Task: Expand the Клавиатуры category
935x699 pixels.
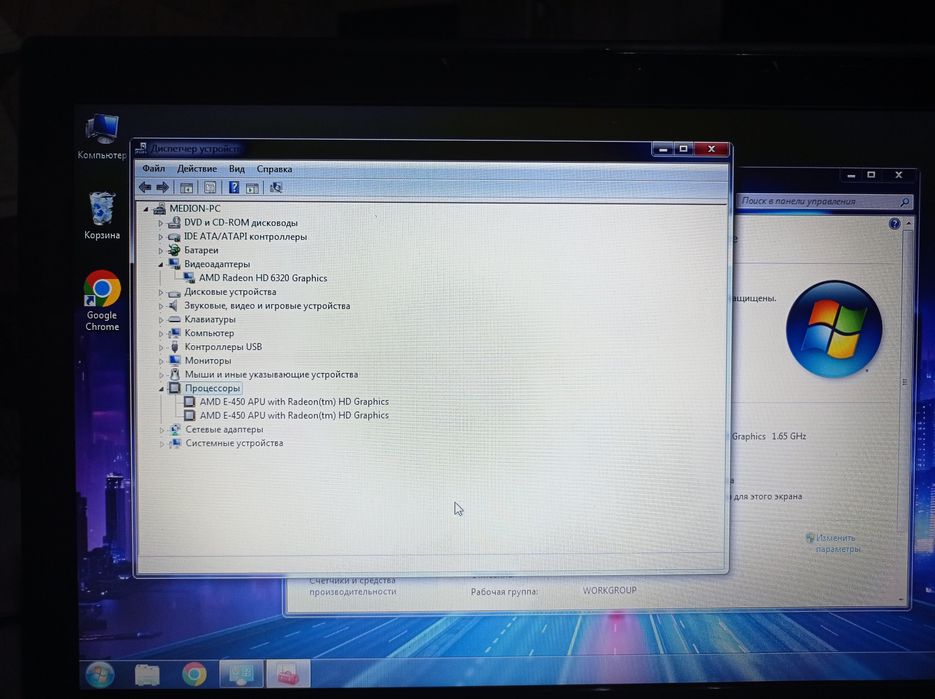Action: [160, 320]
